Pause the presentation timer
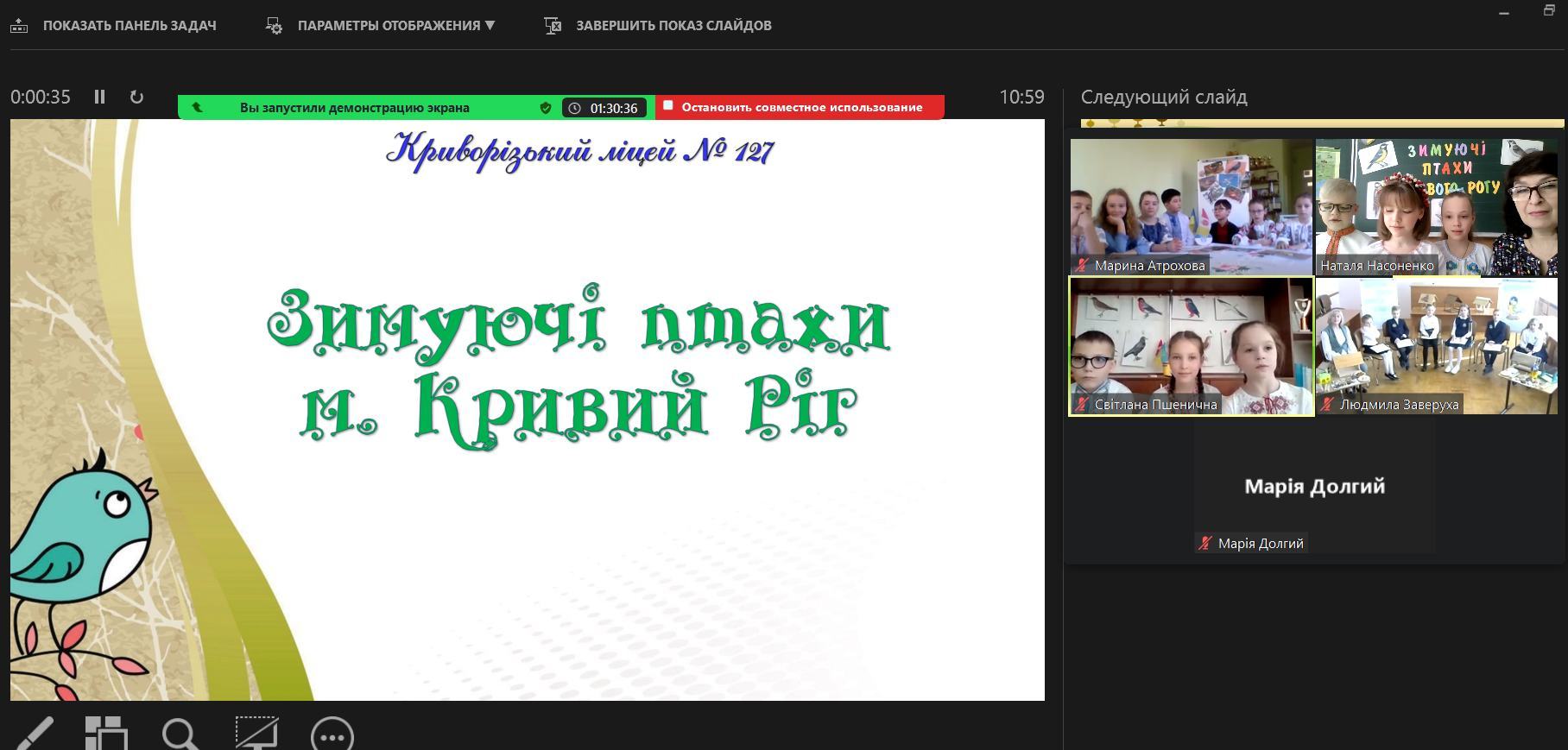Viewport: 1568px width, 750px height. click(99, 97)
